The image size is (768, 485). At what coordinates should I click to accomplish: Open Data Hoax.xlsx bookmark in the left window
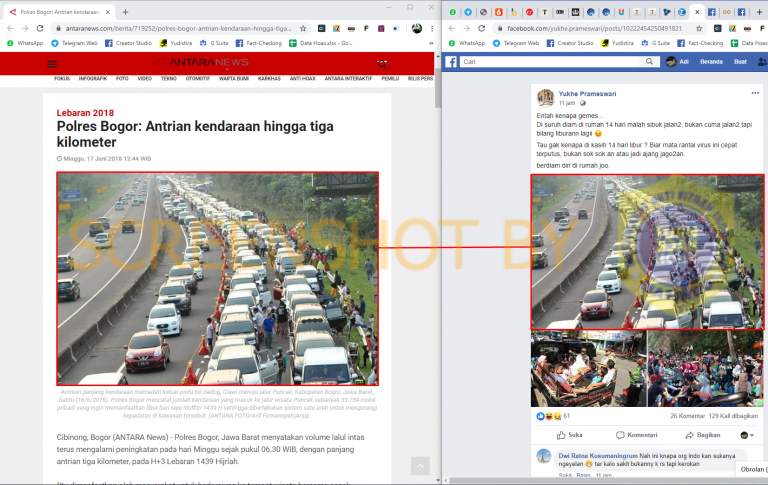[x=320, y=43]
